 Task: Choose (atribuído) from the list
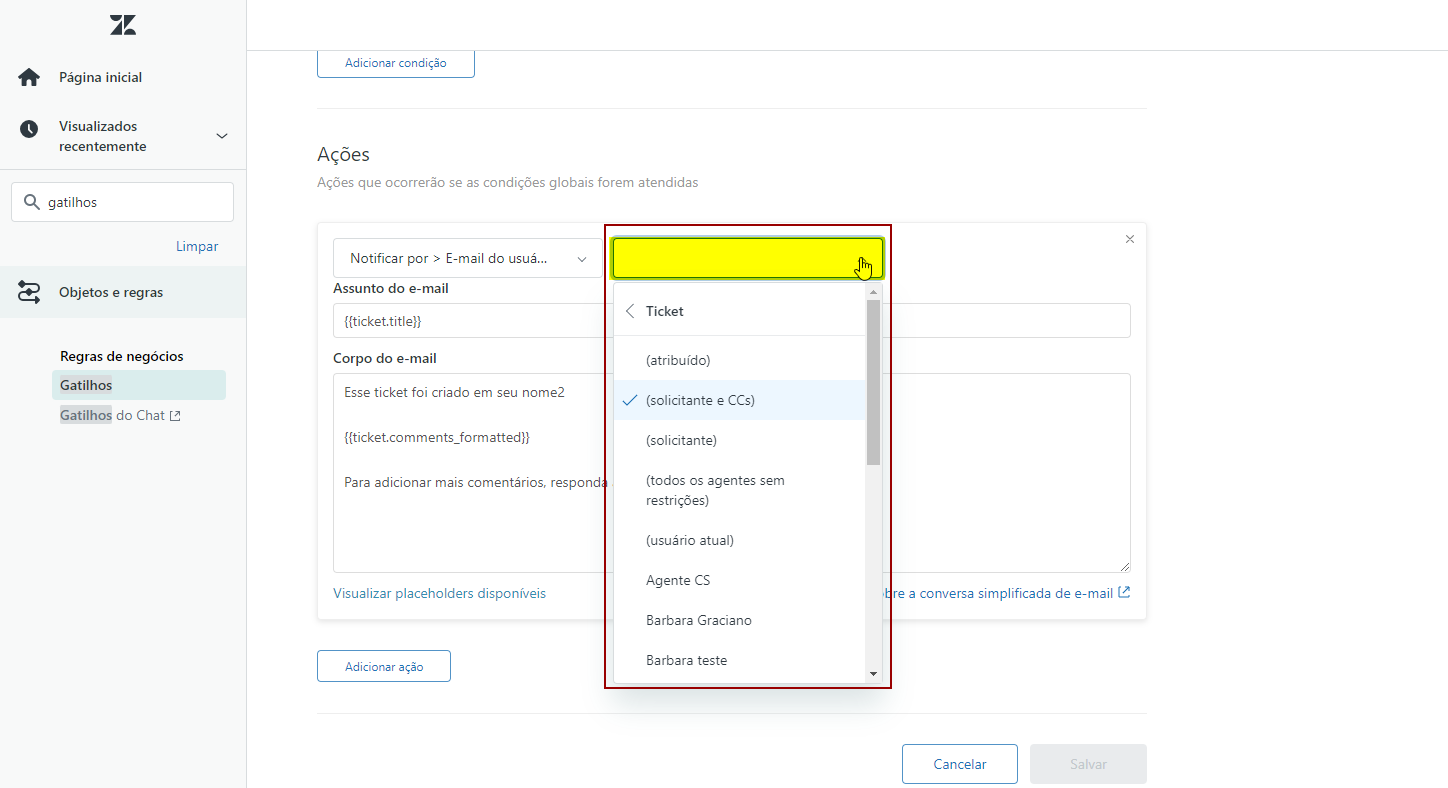click(x=678, y=360)
